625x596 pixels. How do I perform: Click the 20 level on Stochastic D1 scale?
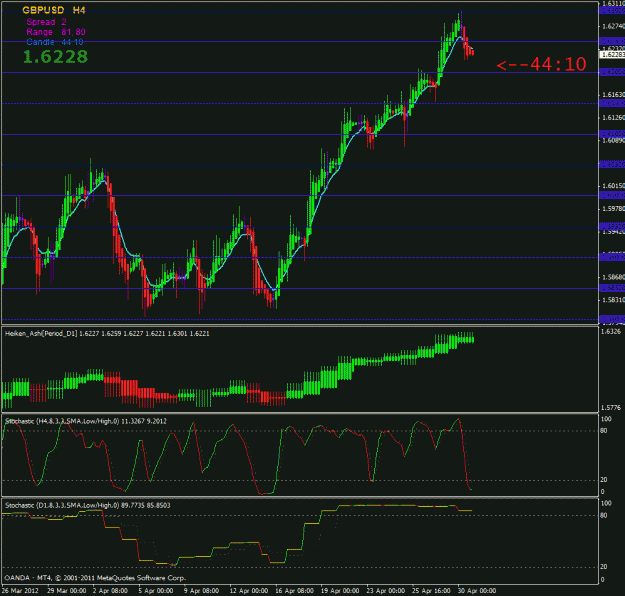point(604,566)
